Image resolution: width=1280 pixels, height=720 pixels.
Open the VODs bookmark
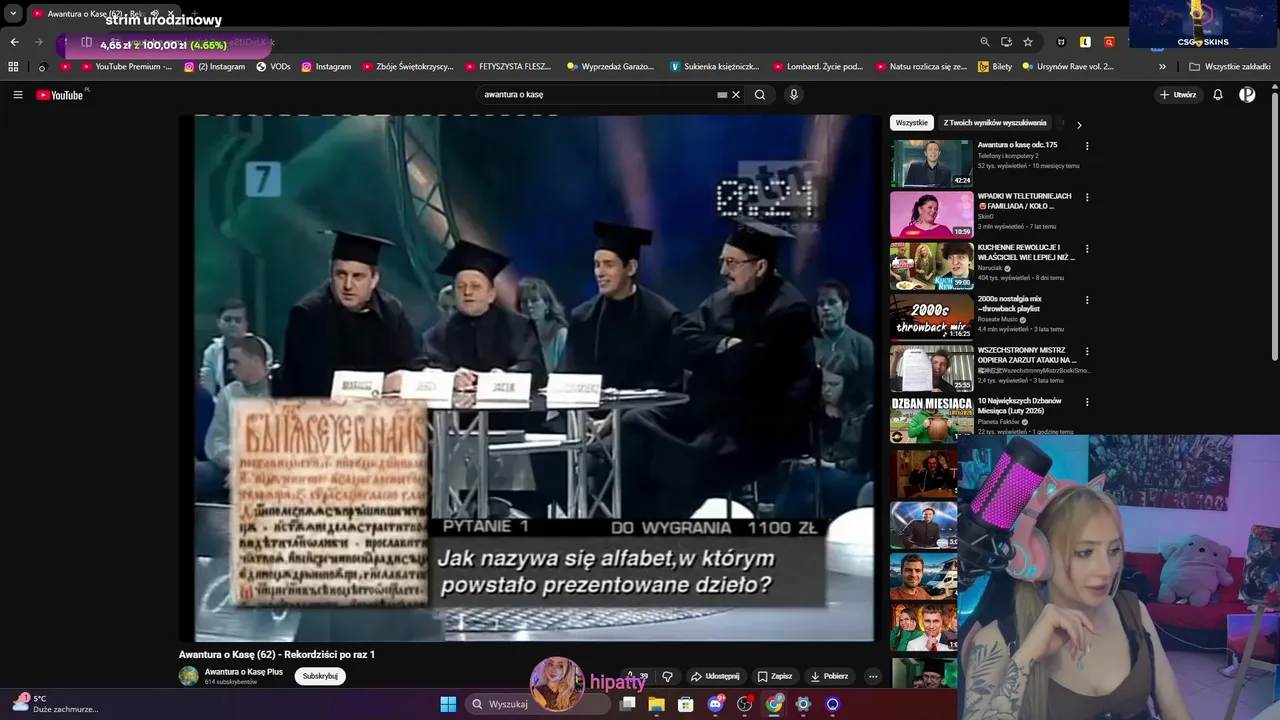pyautogui.click(x=273, y=67)
